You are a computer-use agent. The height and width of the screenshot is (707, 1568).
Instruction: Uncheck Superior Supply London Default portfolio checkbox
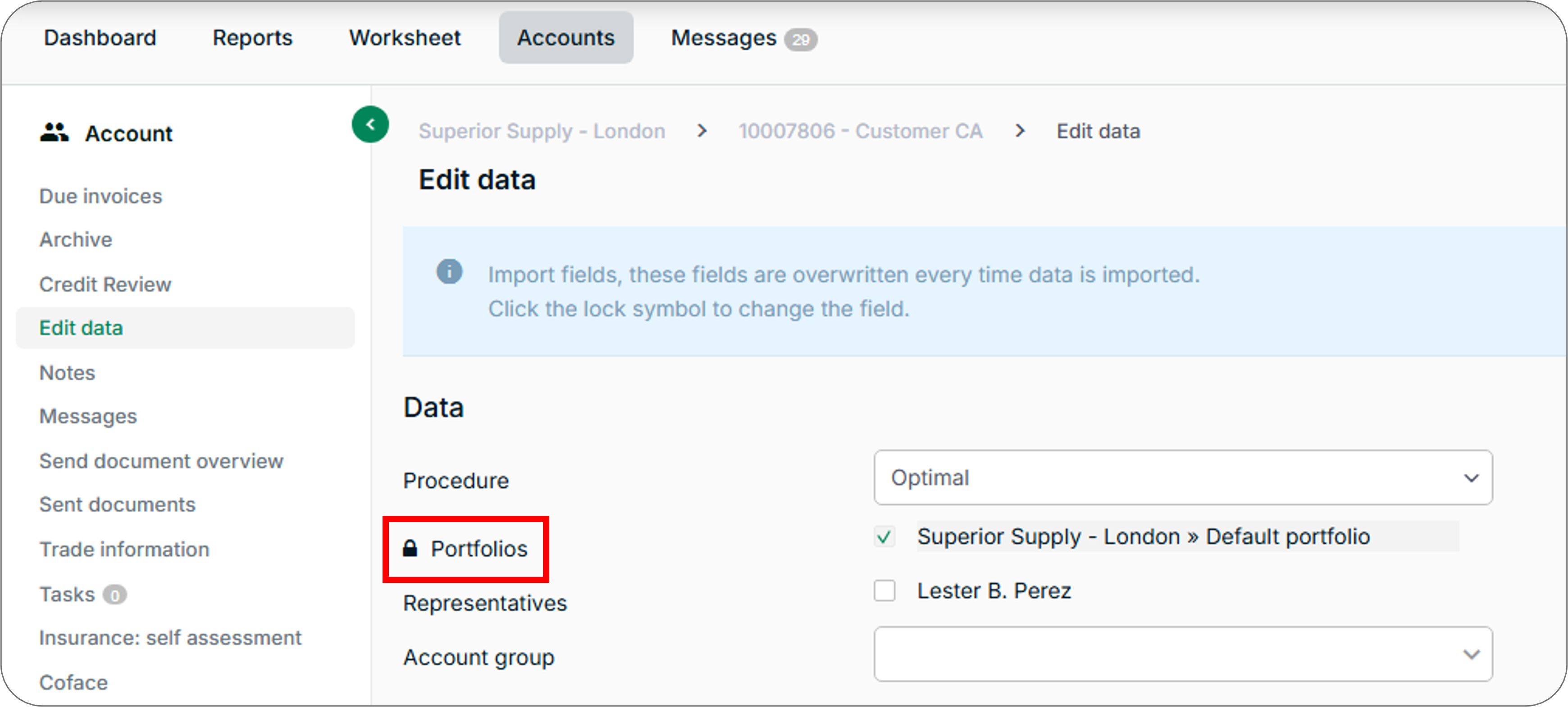(x=884, y=537)
